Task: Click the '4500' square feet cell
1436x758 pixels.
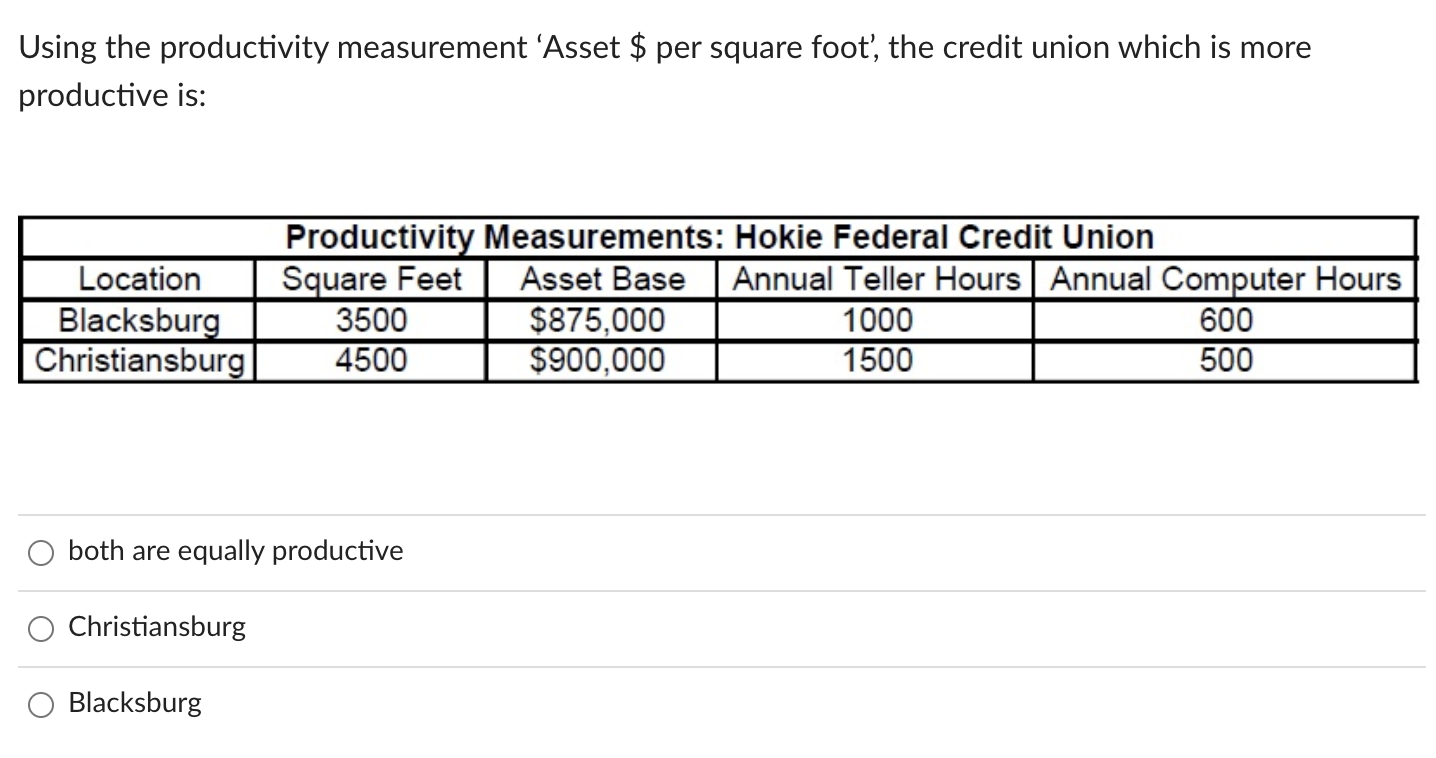Action: [x=371, y=359]
